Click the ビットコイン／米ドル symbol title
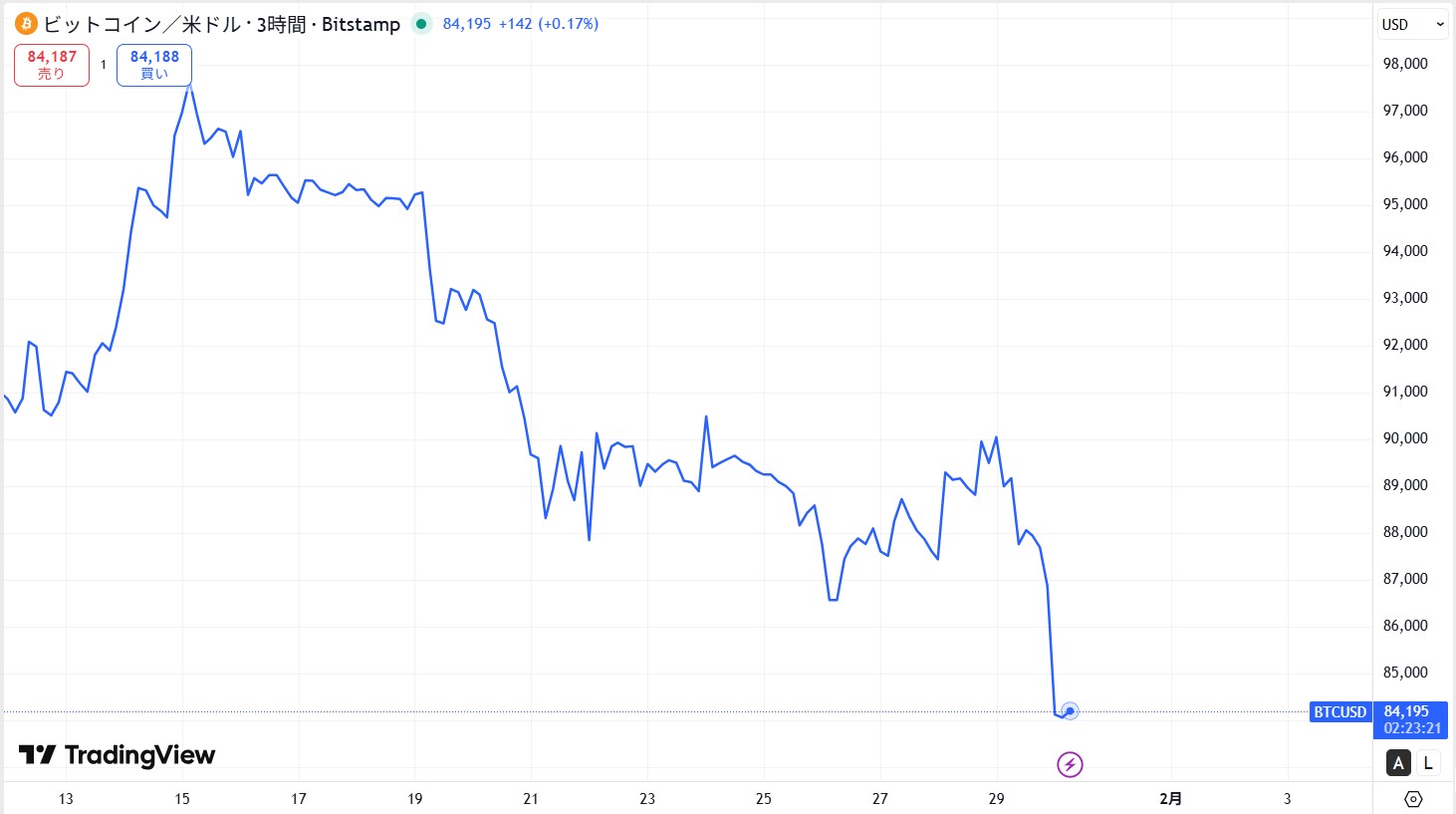1456x814 pixels. point(221,24)
